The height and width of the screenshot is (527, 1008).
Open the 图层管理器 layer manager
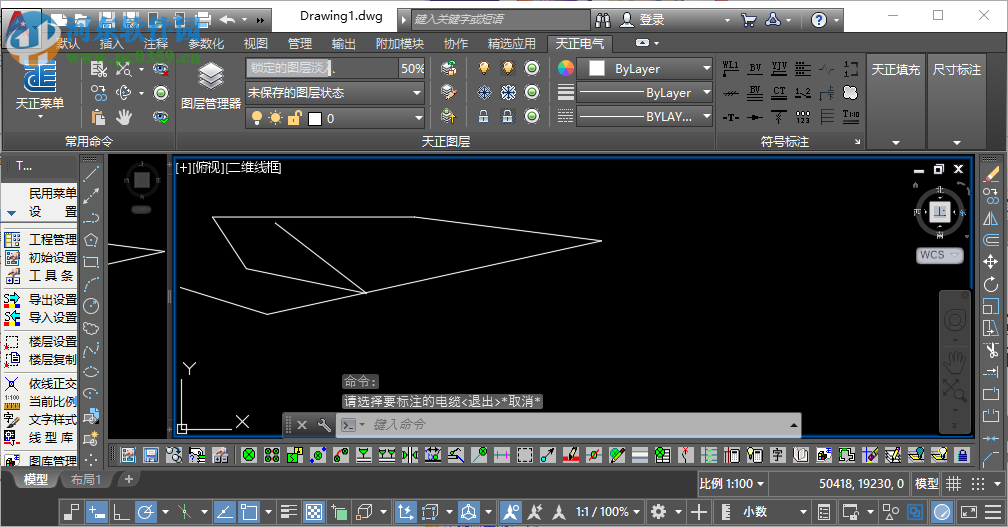pos(210,86)
